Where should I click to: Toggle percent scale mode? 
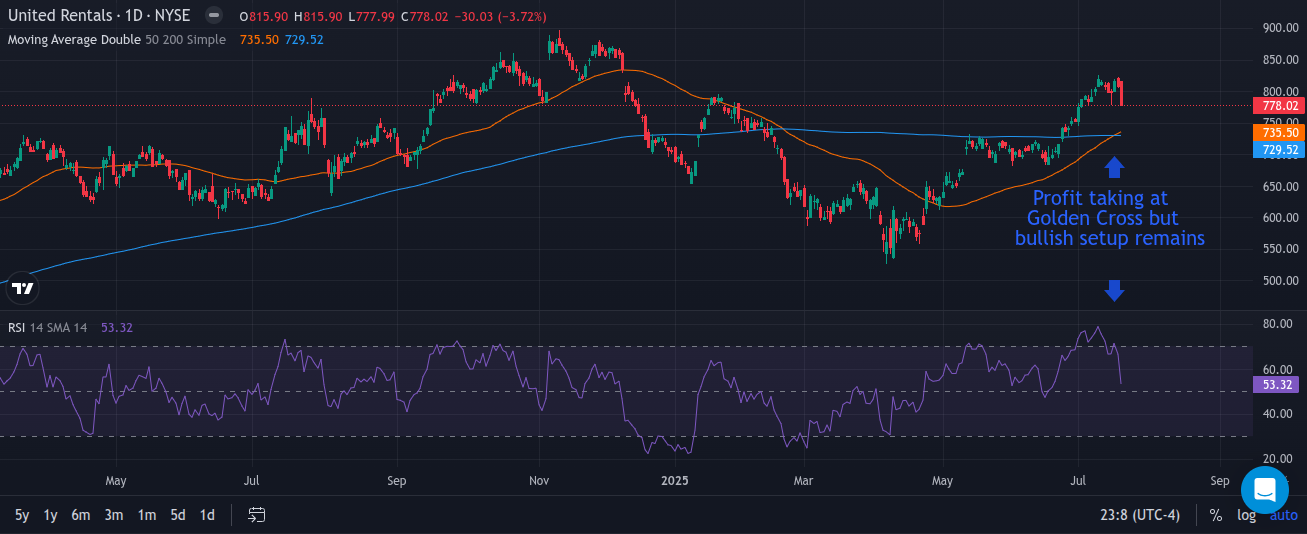click(1216, 515)
